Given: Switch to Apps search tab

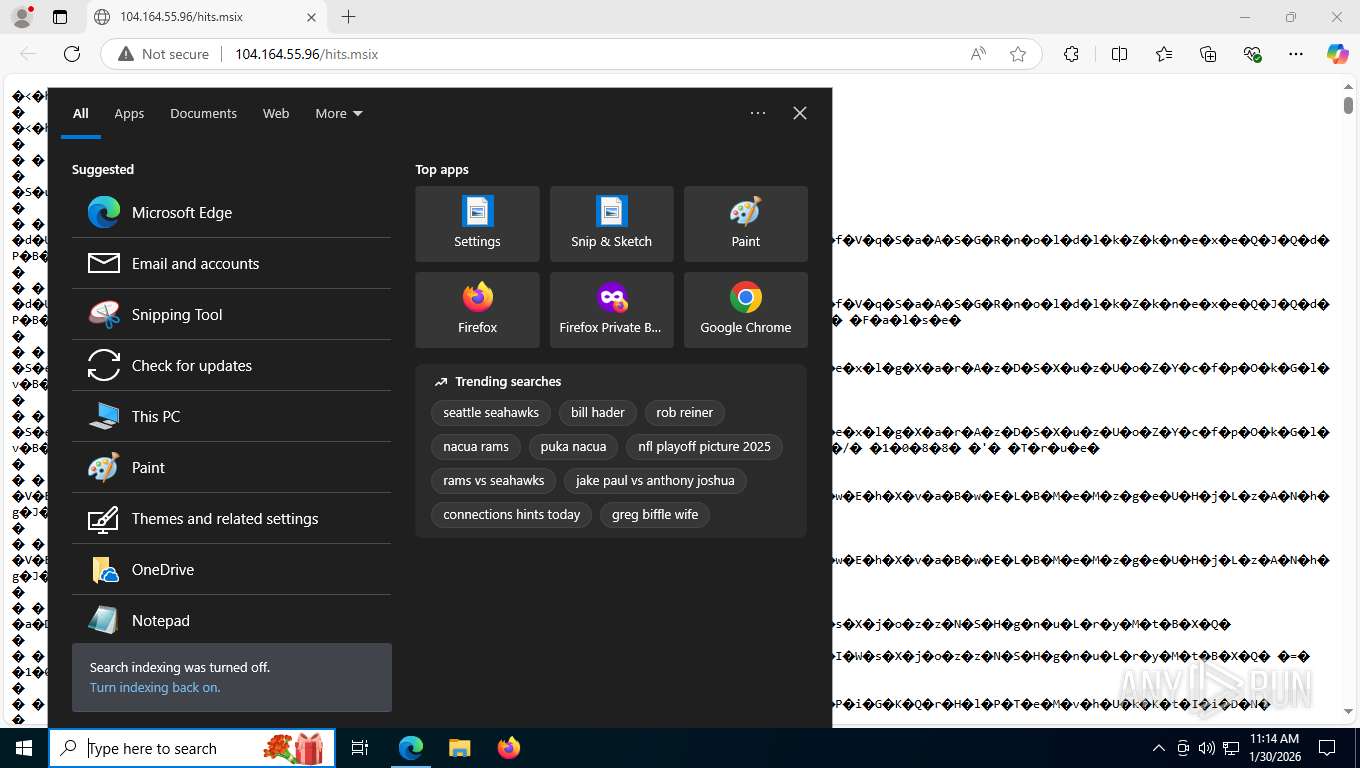Looking at the screenshot, I should coord(129,113).
